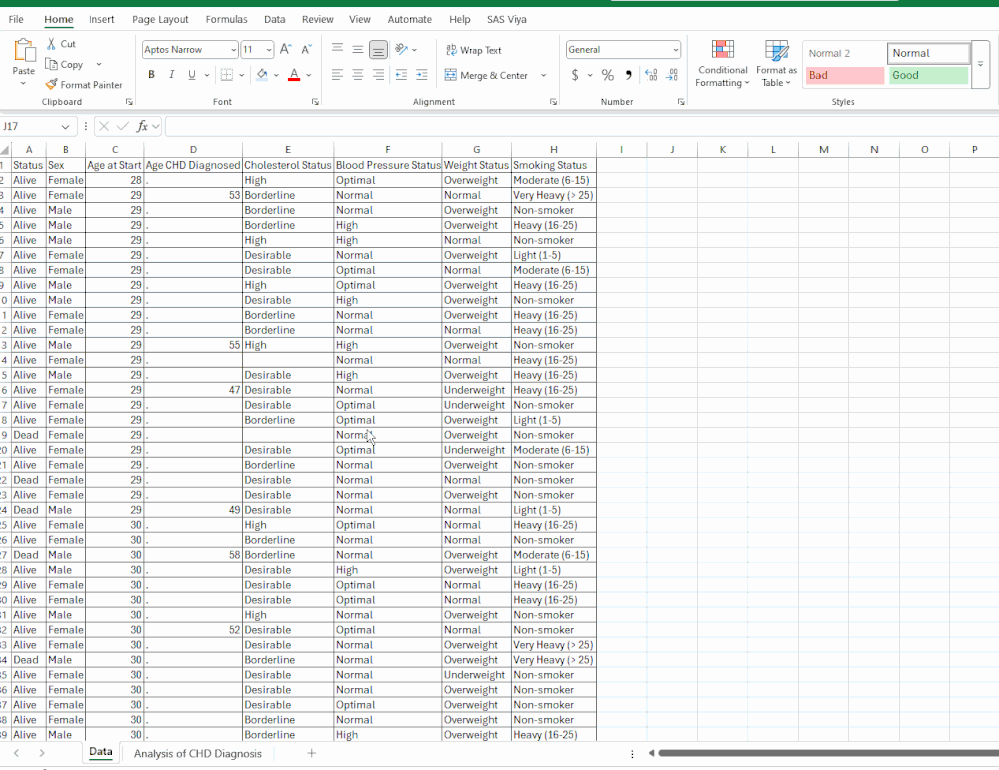Align text right in cell
Viewport: 999px width, 770px height.
tap(378, 75)
